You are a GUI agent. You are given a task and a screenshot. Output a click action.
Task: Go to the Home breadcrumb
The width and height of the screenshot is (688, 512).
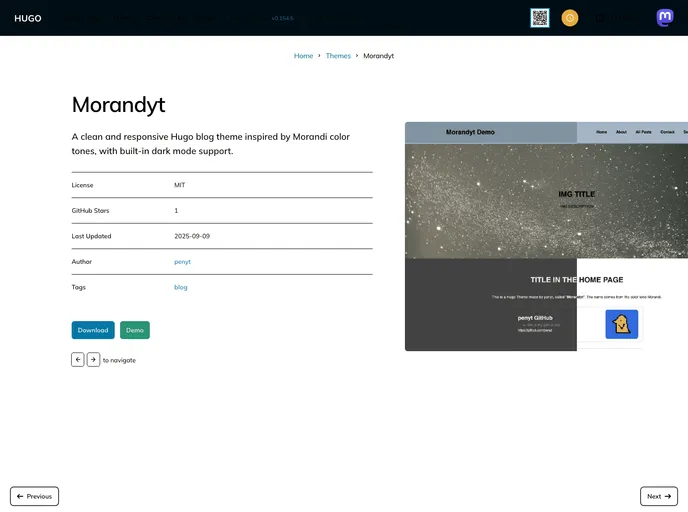coord(303,56)
